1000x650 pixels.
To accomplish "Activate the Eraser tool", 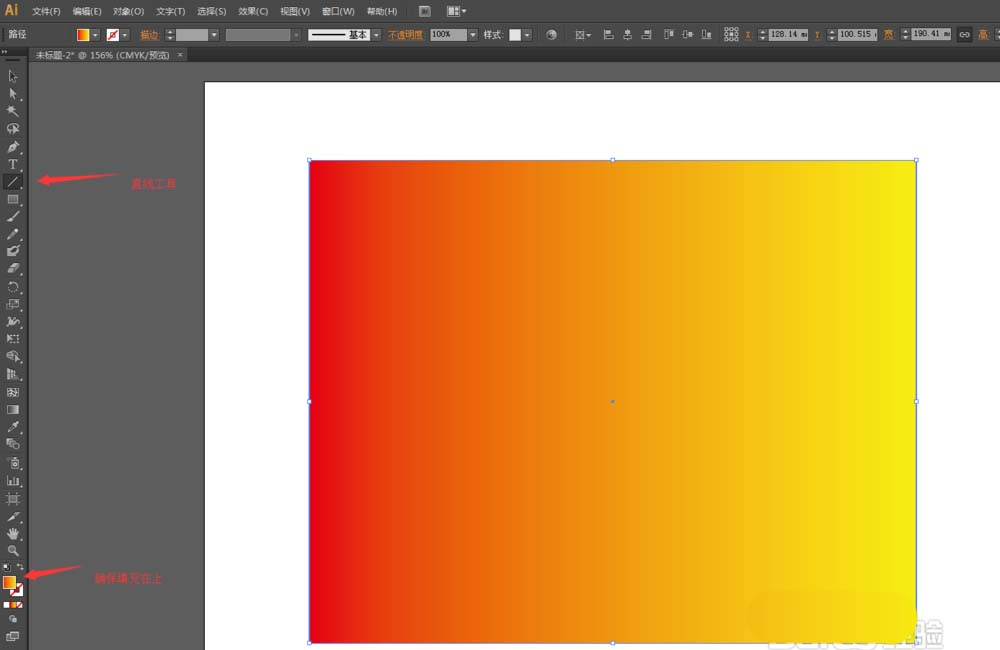I will [13, 269].
